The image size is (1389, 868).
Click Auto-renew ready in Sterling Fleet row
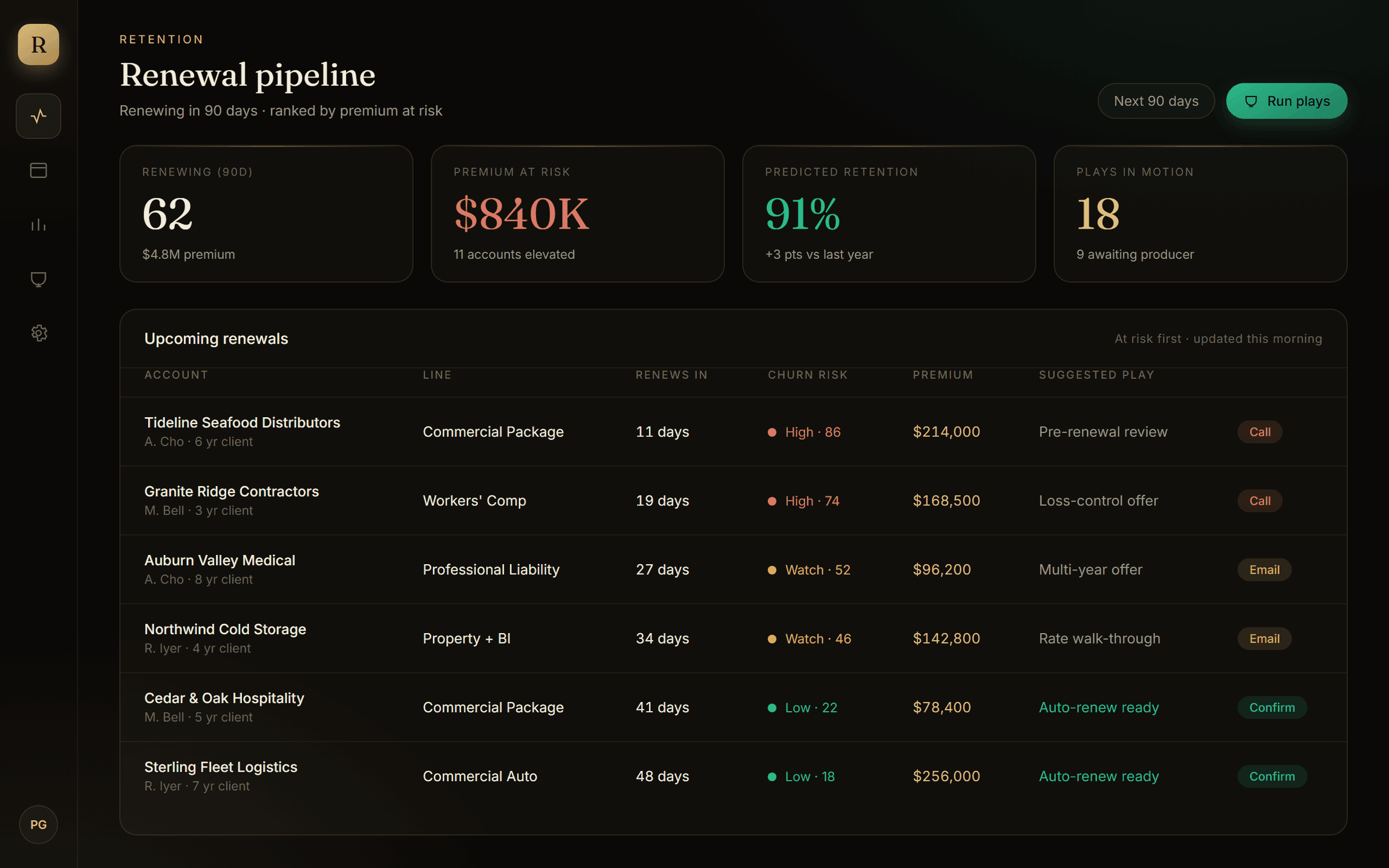click(1098, 776)
